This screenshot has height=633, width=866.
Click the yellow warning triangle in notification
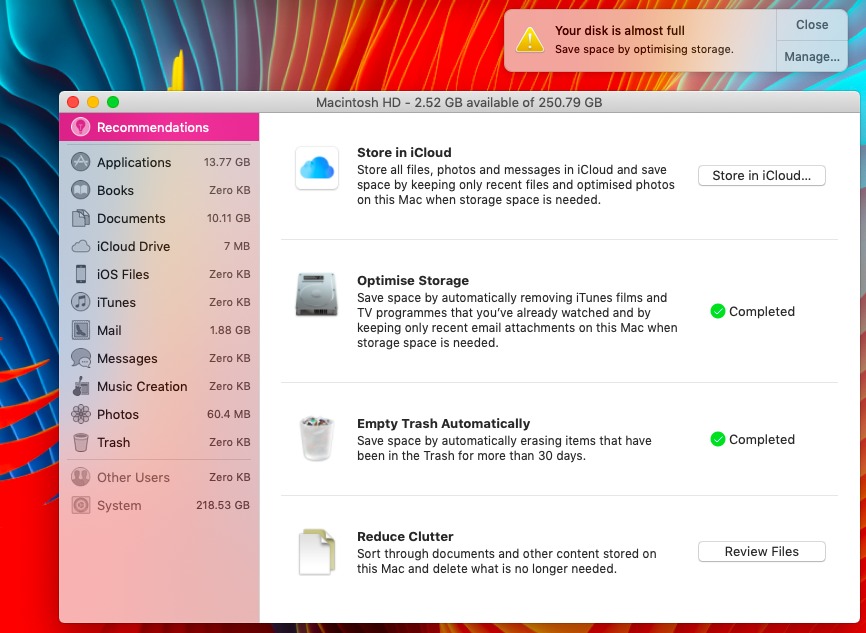pos(530,40)
